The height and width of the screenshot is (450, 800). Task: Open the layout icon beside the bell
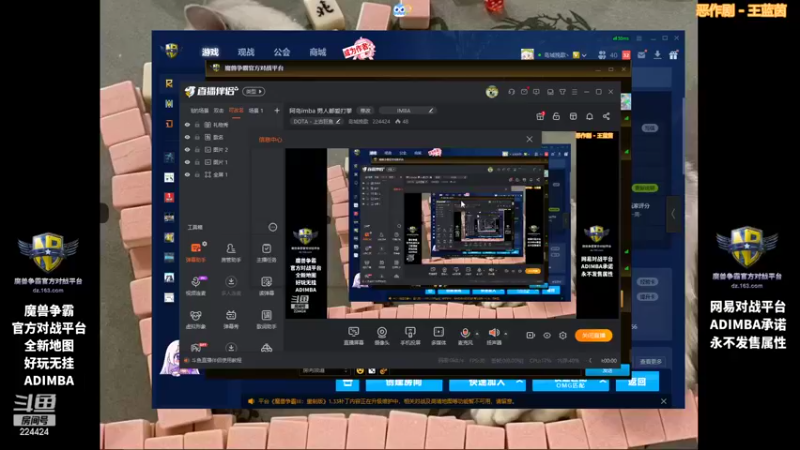[573, 116]
